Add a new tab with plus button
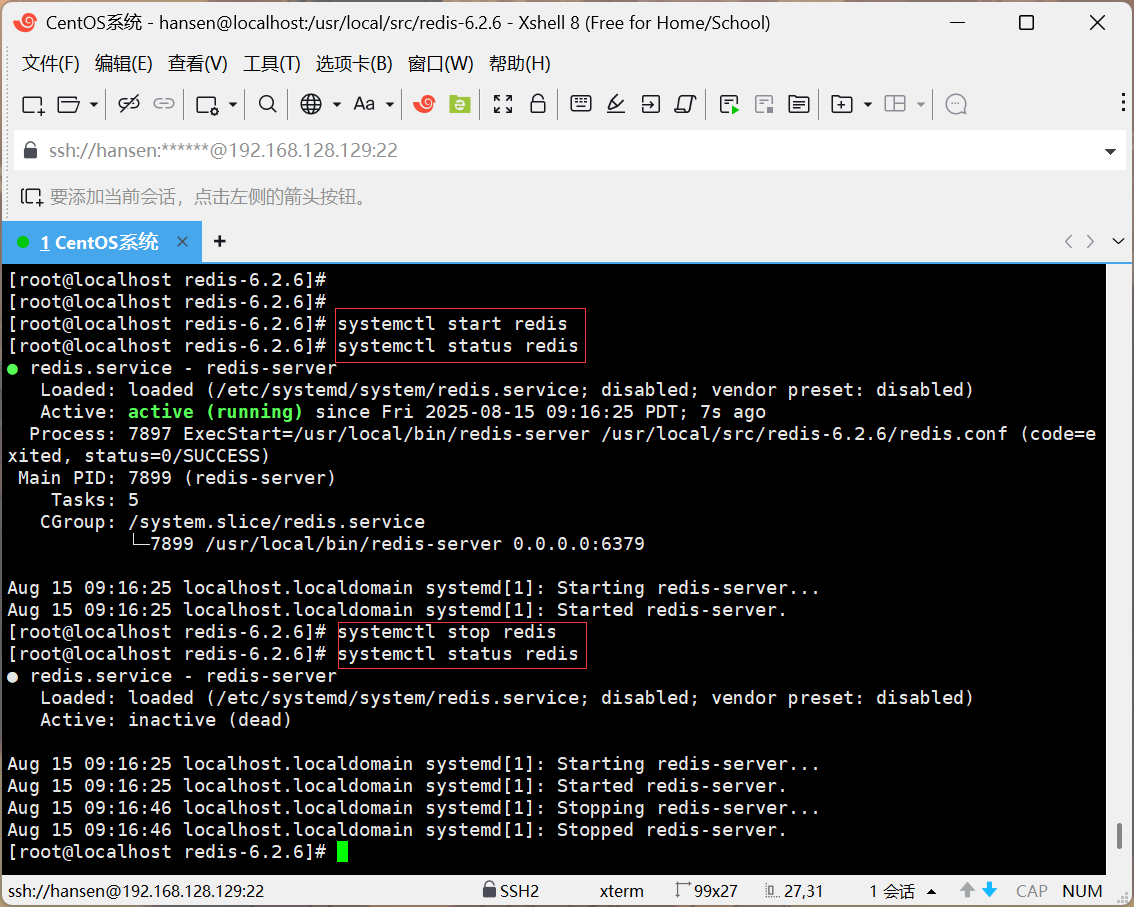 (220, 241)
